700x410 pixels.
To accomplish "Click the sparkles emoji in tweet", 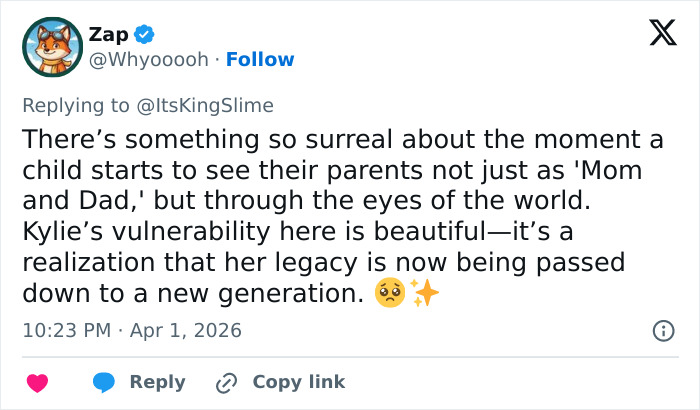I will coord(424,294).
